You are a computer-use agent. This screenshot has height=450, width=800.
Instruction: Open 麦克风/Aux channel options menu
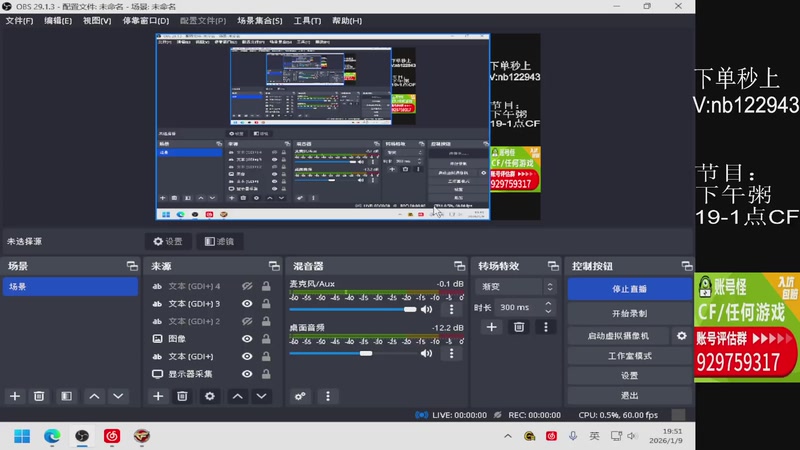(x=451, y=309)
